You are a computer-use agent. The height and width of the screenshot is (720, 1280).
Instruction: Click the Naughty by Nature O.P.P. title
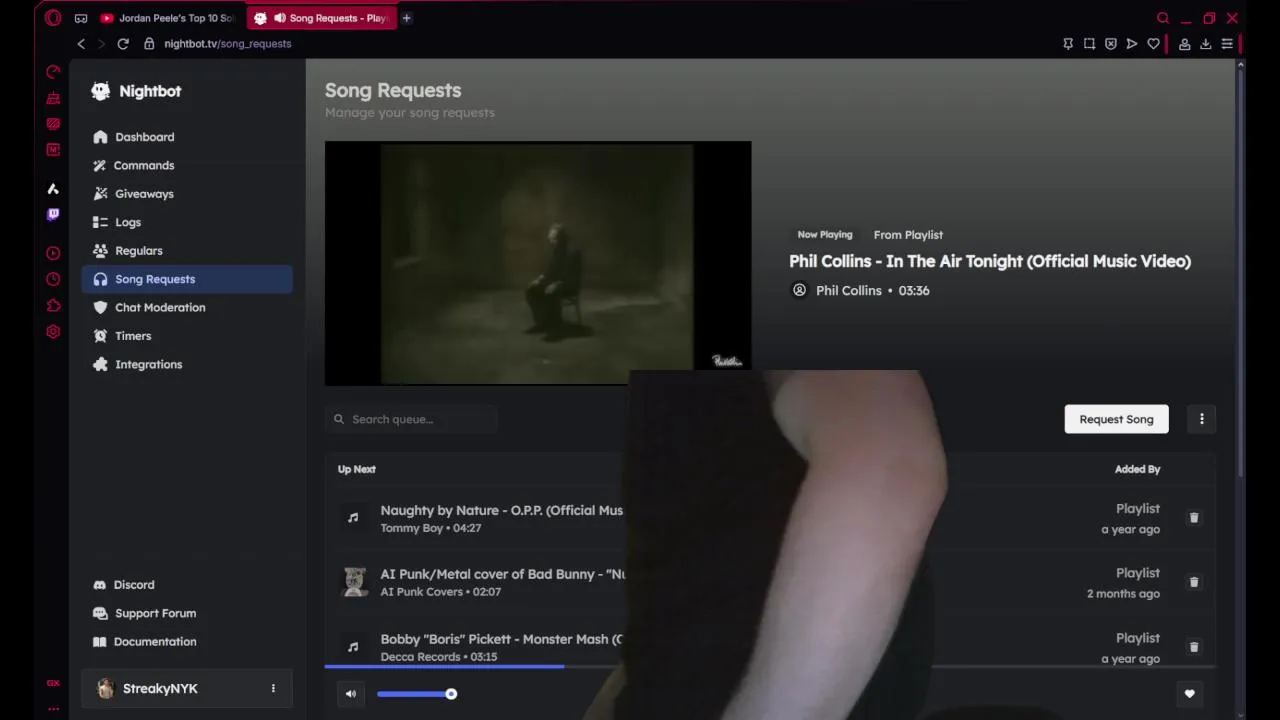coord(502,510)
